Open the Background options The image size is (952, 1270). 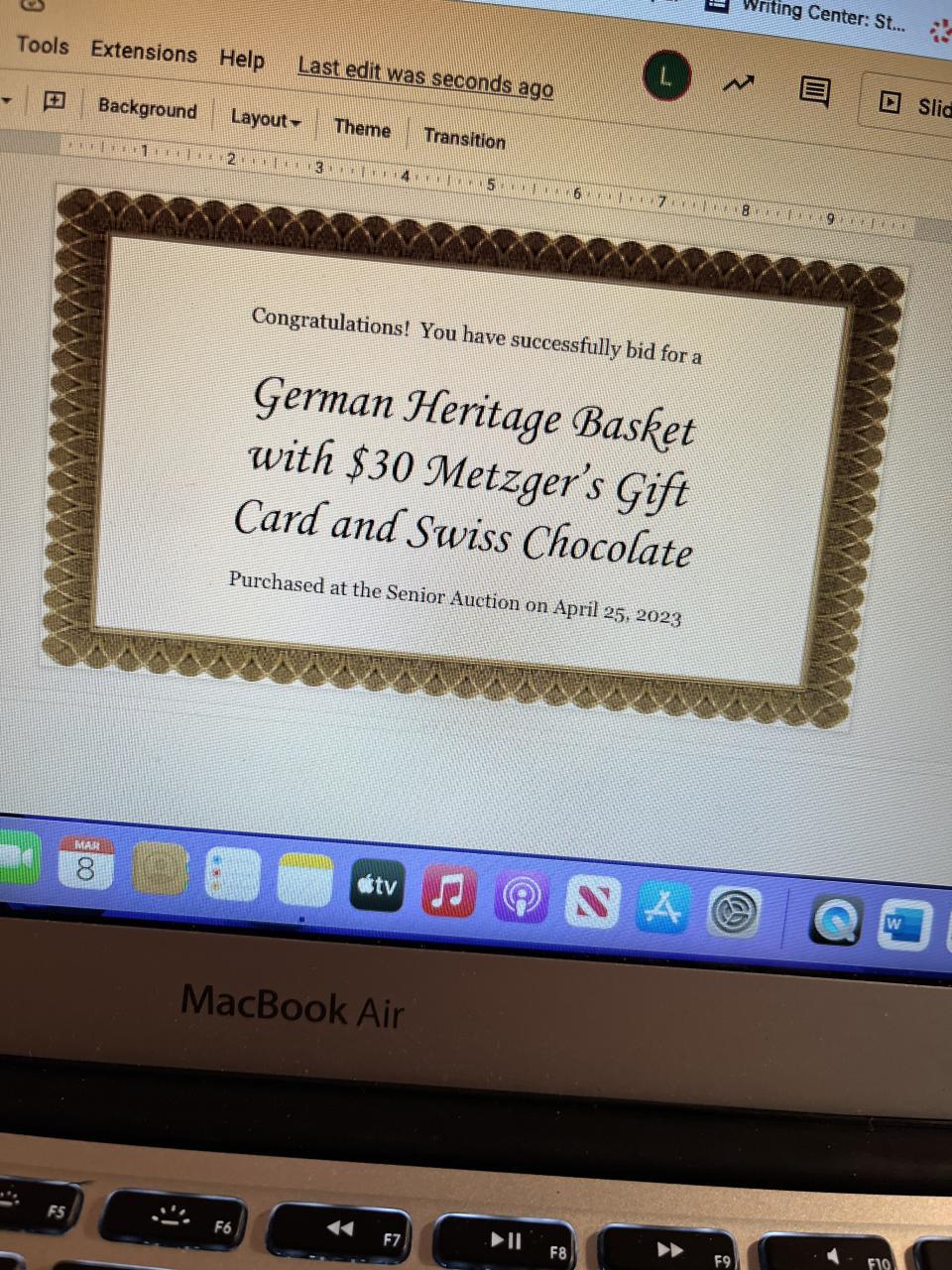[x=148, y=108]
